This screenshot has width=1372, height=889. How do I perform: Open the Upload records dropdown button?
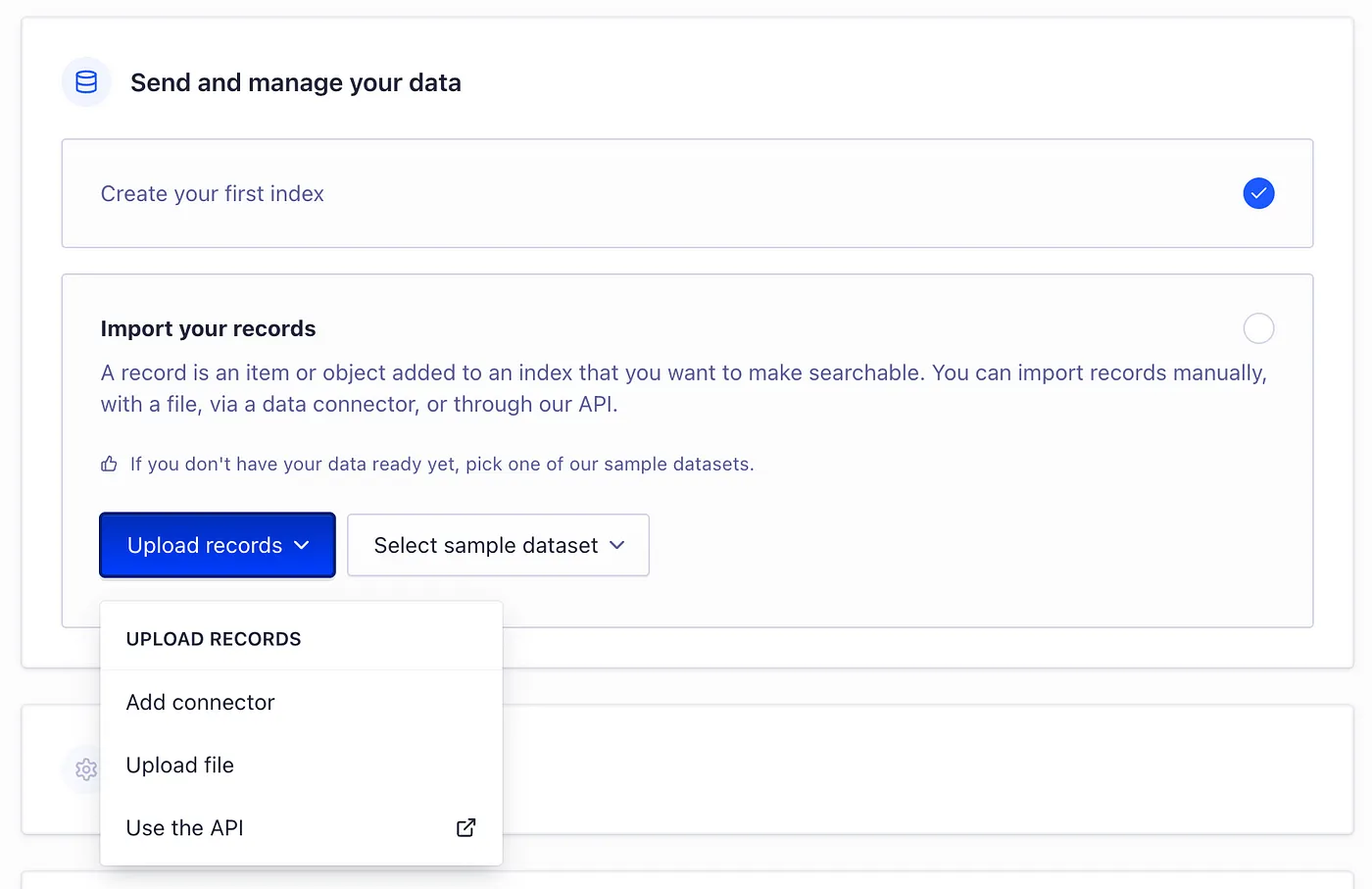pos(218,545)
